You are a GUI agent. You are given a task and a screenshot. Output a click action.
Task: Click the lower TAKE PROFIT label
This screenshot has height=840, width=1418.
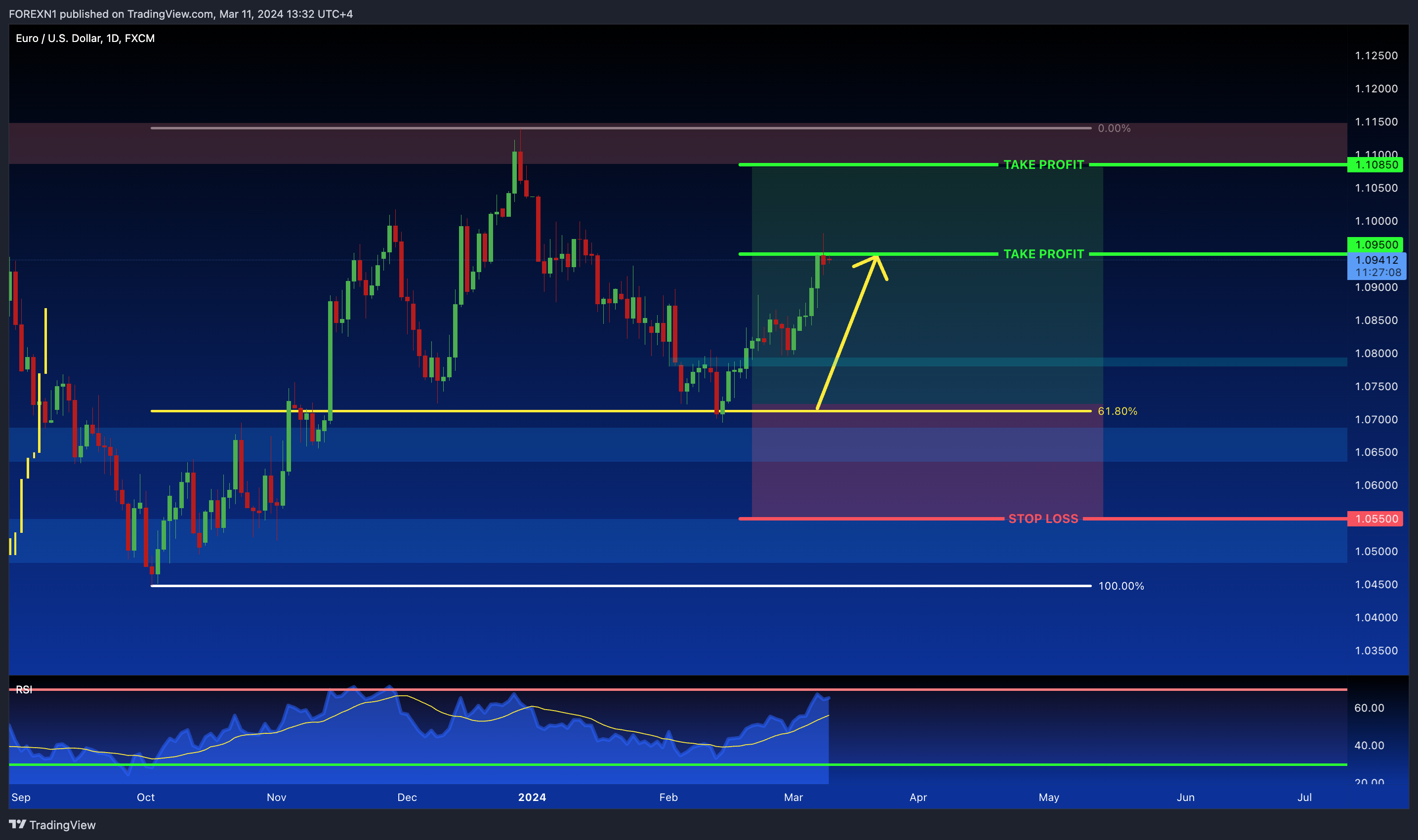pyautogui.click(x=1043, y=254)
